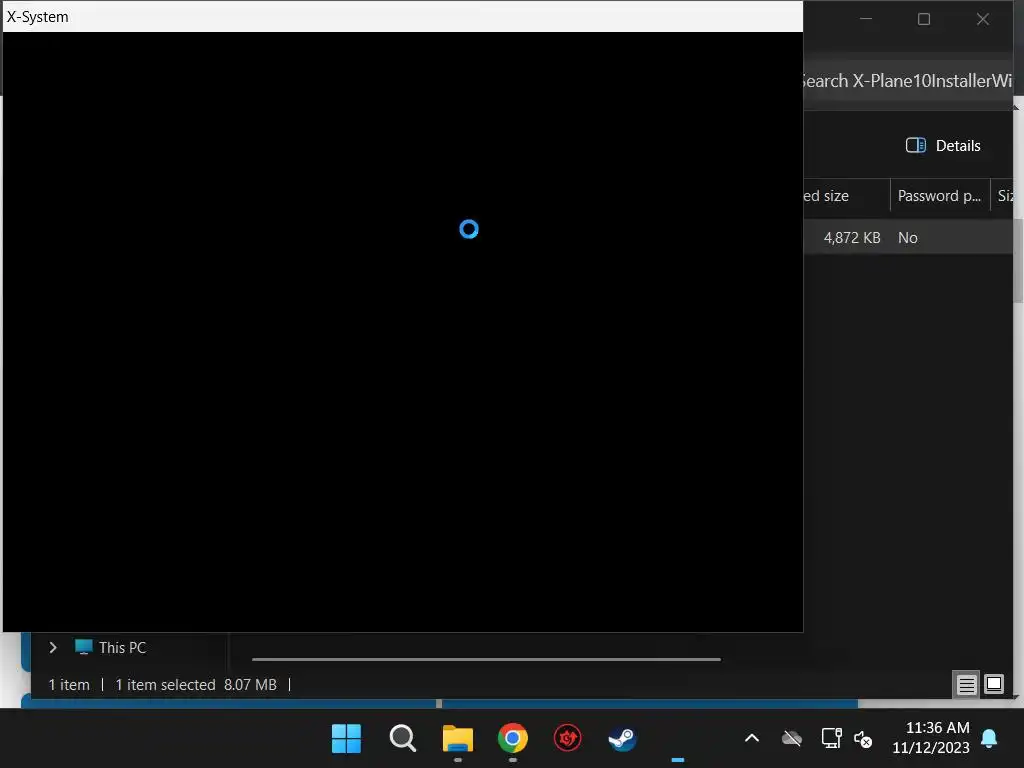Viewport: 1024px width, 768px height.
Task: Launch Google Chrome from the taskbar
Action: [513, 739]
